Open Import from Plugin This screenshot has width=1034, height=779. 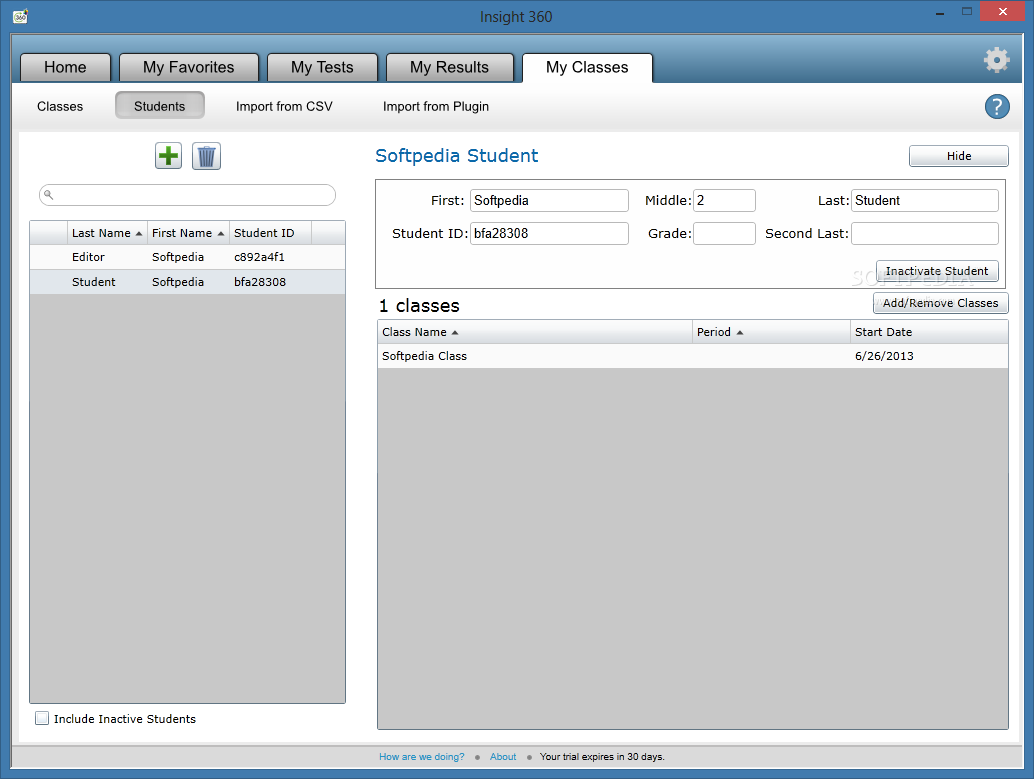[436, 106]
